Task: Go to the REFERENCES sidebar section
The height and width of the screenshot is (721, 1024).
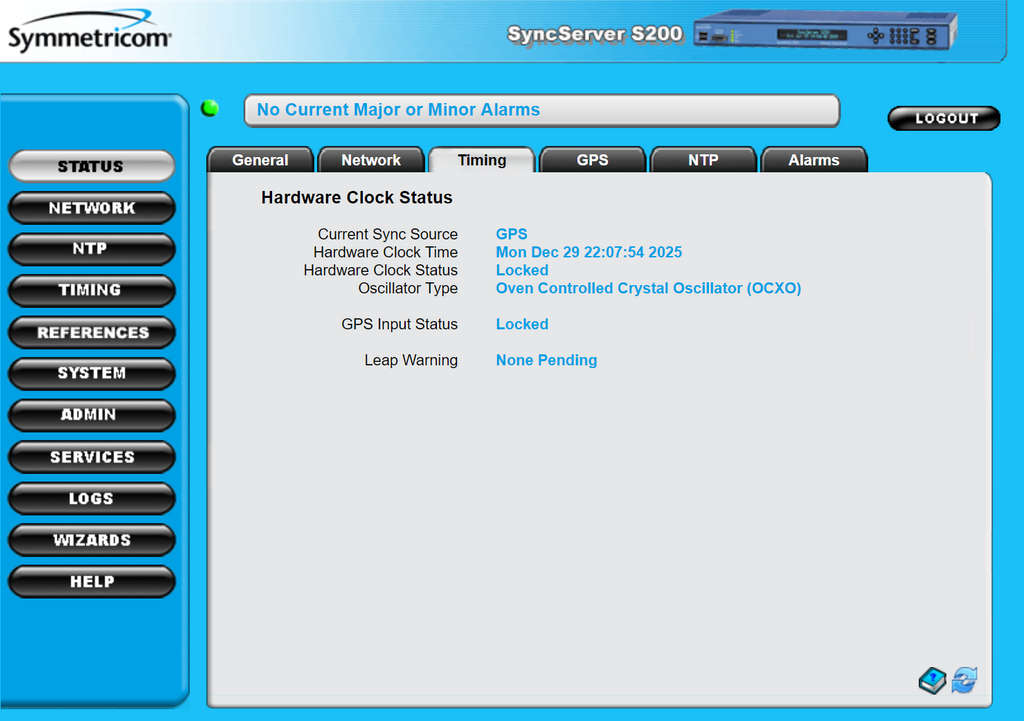Action: point(92,332)
